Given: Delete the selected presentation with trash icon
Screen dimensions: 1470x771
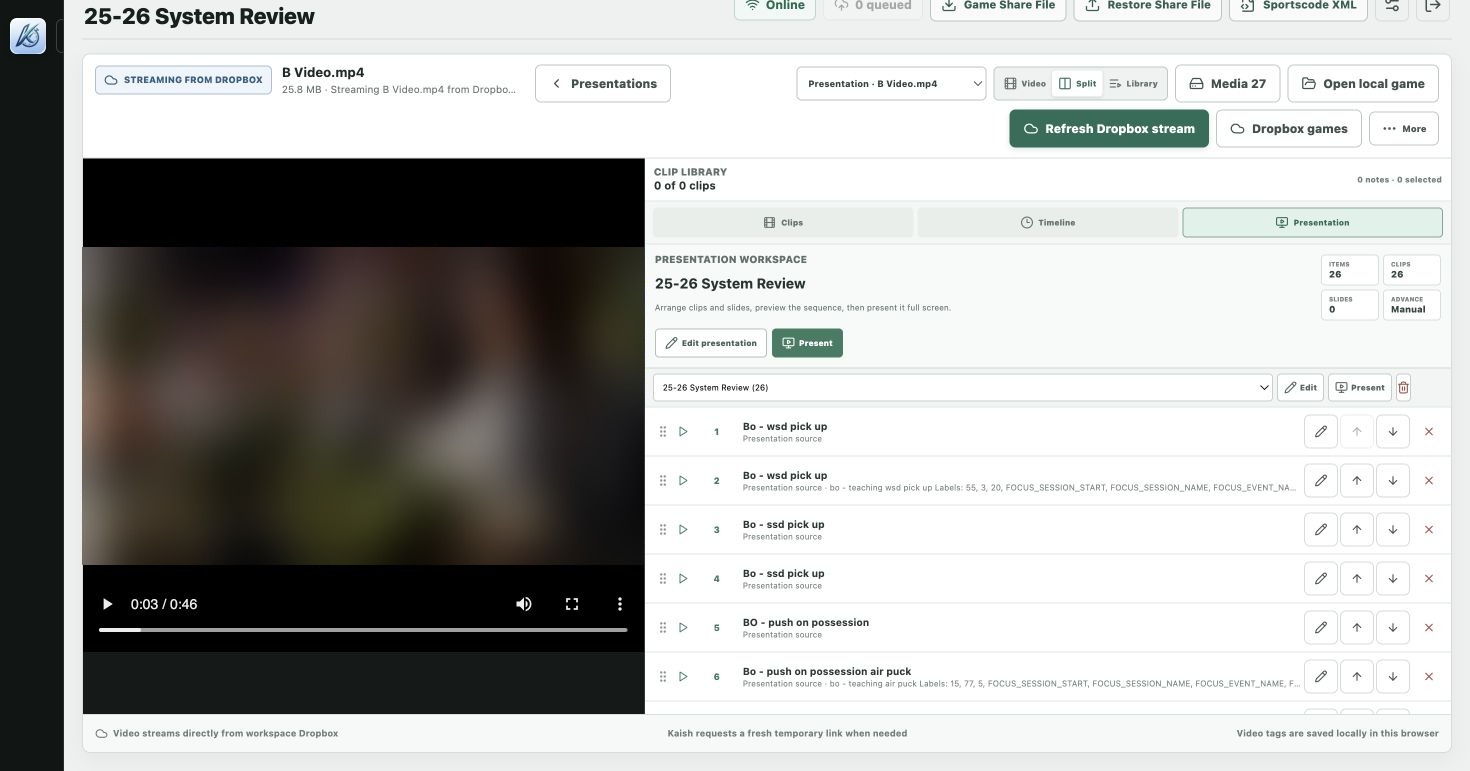Looking at the screenshot, I should click(1403, 387).
